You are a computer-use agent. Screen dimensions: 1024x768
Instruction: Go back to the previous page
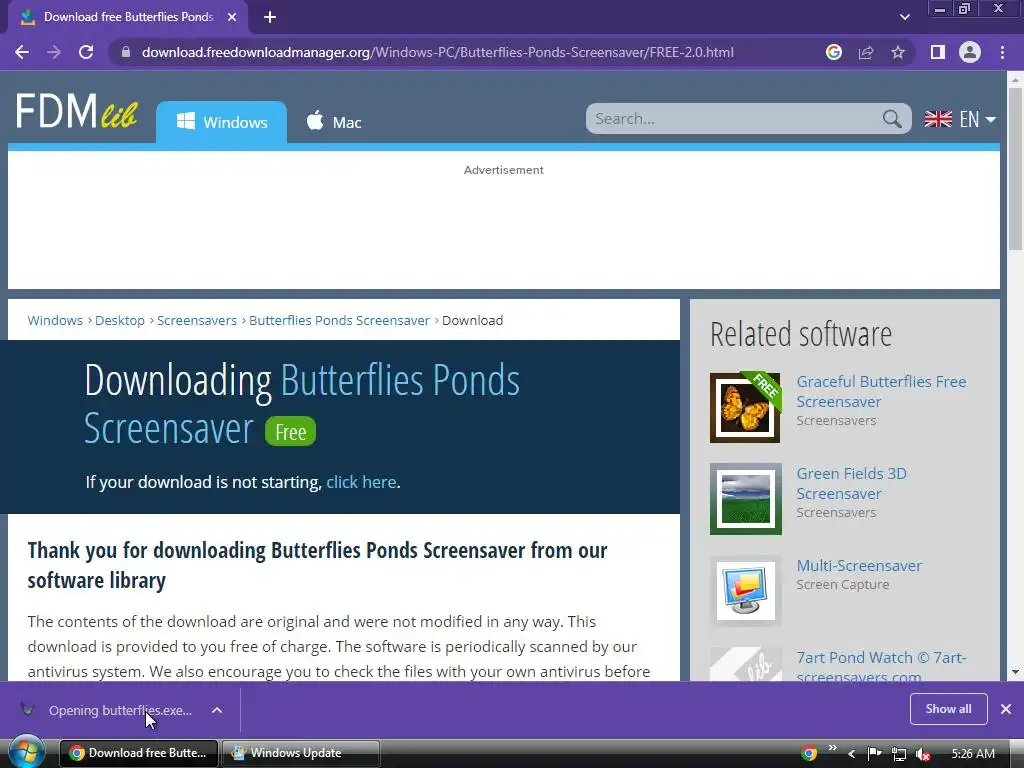22,52
